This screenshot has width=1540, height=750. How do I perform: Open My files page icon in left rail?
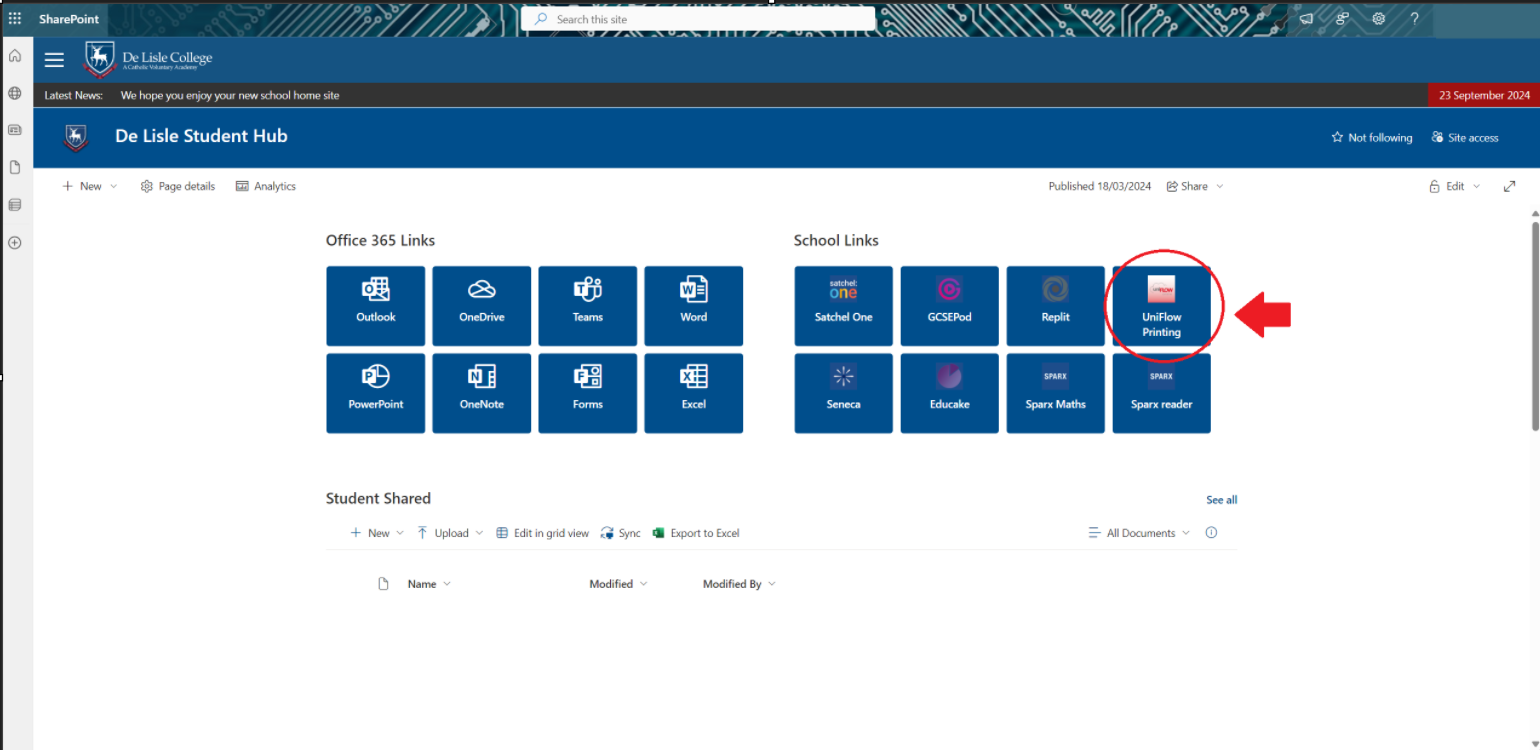(15, 167)
